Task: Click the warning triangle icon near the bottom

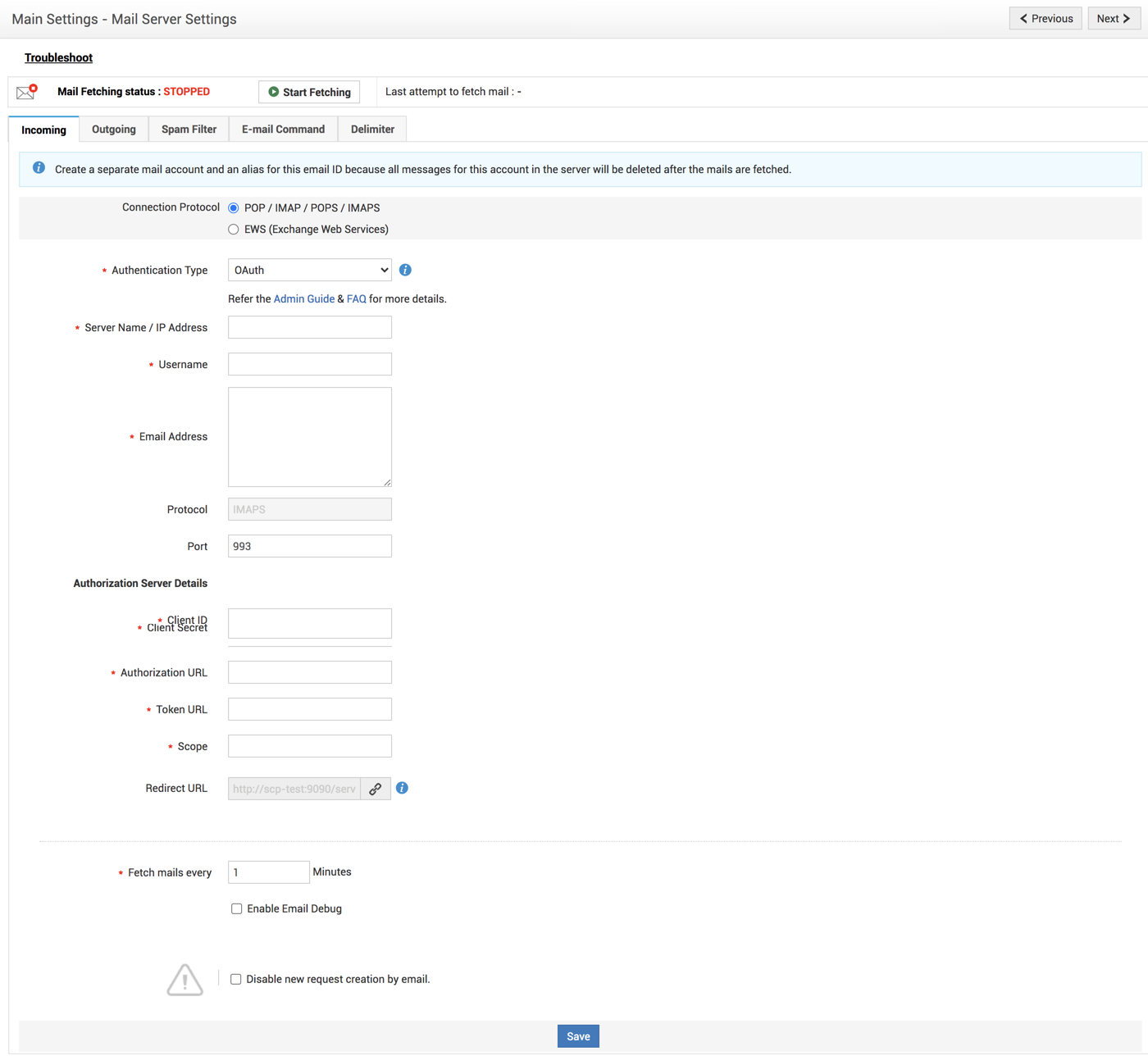Action: point(185,979)
